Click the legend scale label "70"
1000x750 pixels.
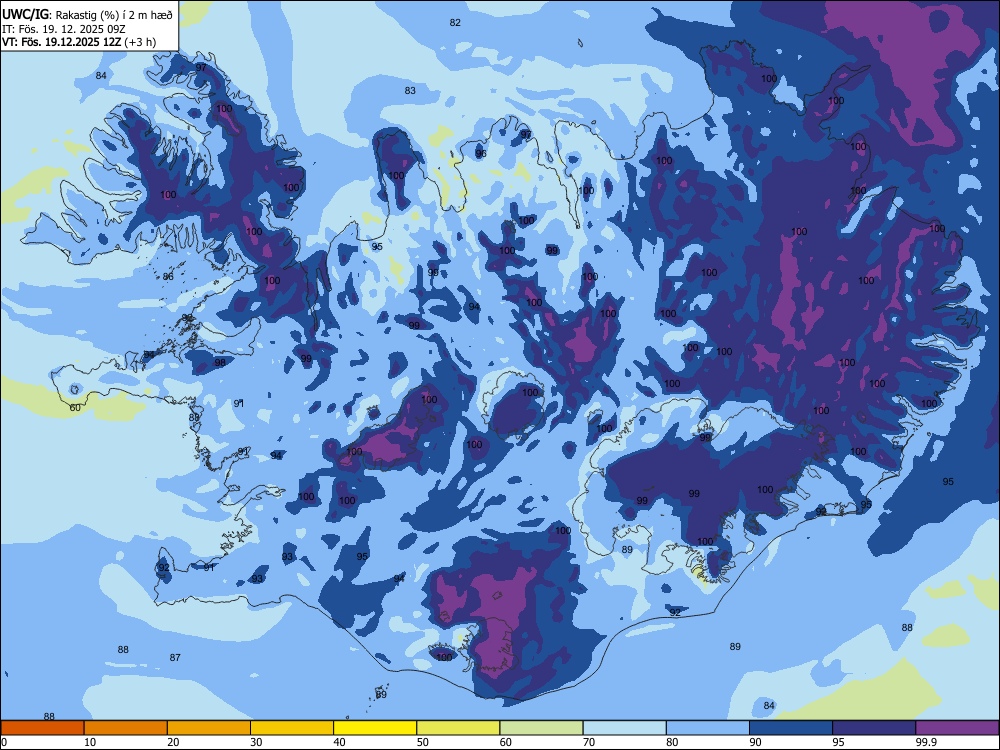(589, 742)
